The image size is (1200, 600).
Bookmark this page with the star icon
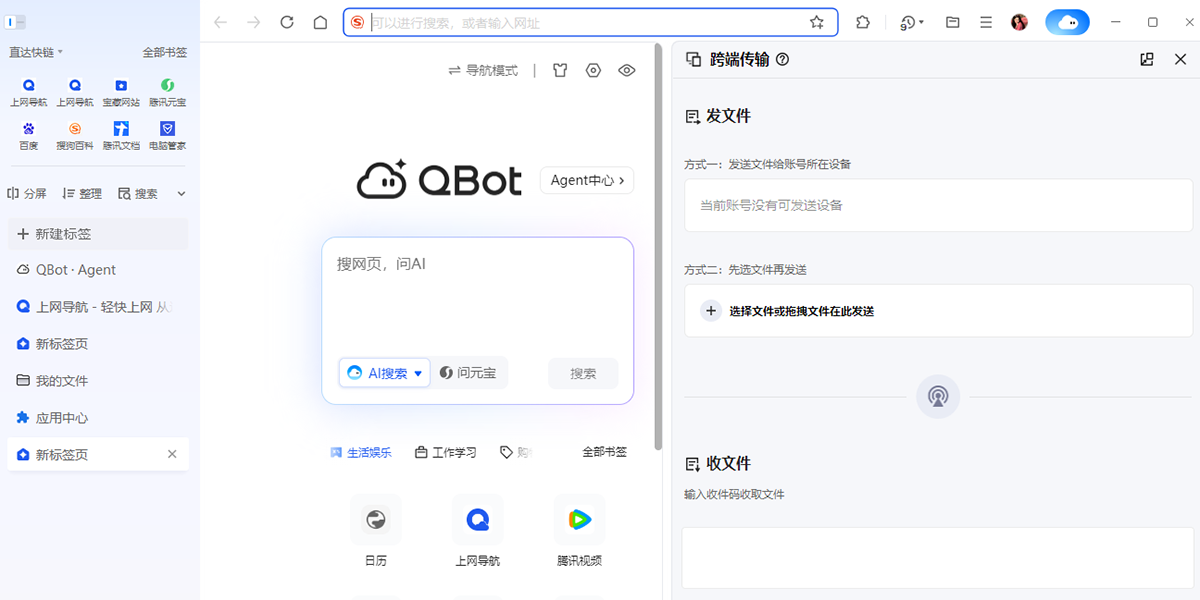pyautogui.click(x=817, y=22)
